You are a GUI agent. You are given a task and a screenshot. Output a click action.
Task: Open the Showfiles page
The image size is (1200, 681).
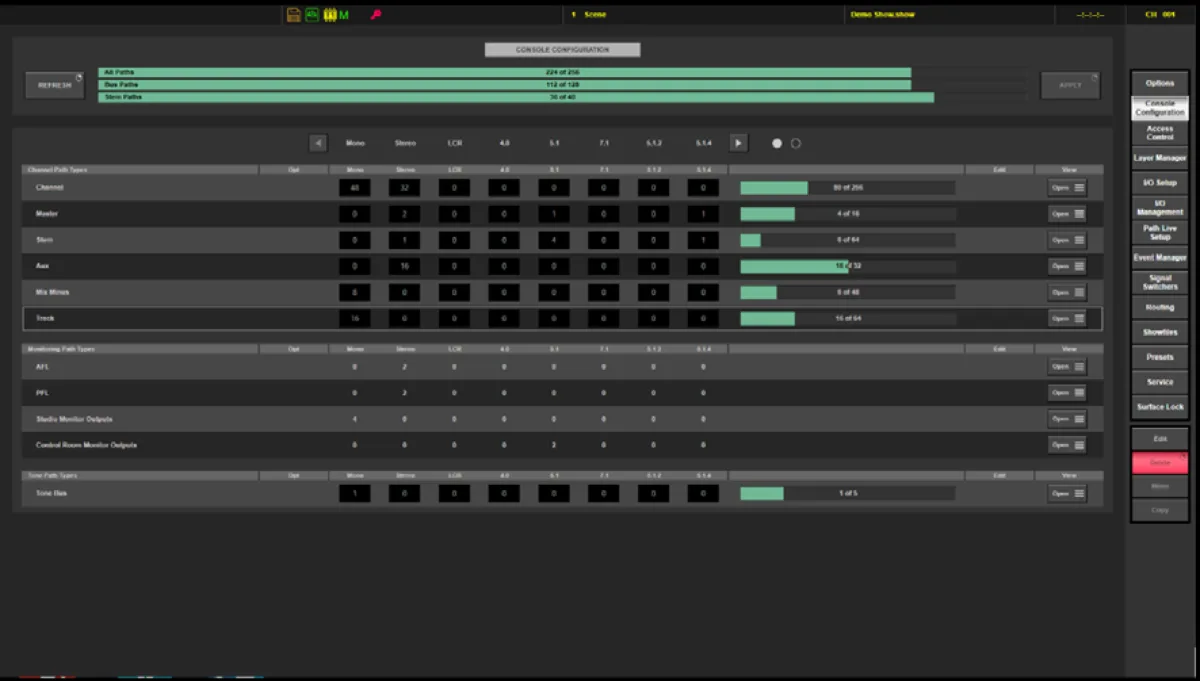click(x=1160, y=332)
